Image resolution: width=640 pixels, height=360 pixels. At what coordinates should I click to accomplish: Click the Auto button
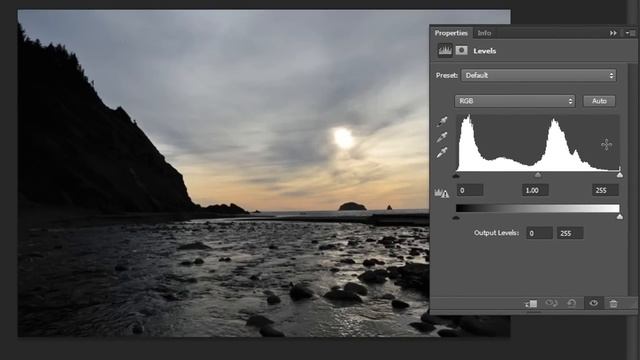tap(599, 101)
